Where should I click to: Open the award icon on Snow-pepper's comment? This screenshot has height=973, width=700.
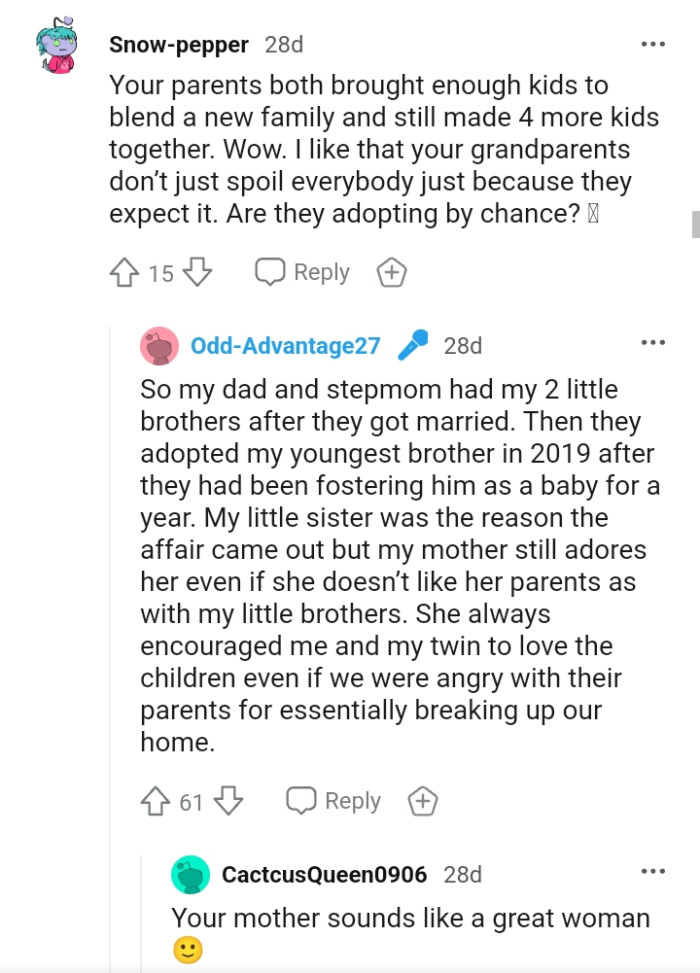390,271
